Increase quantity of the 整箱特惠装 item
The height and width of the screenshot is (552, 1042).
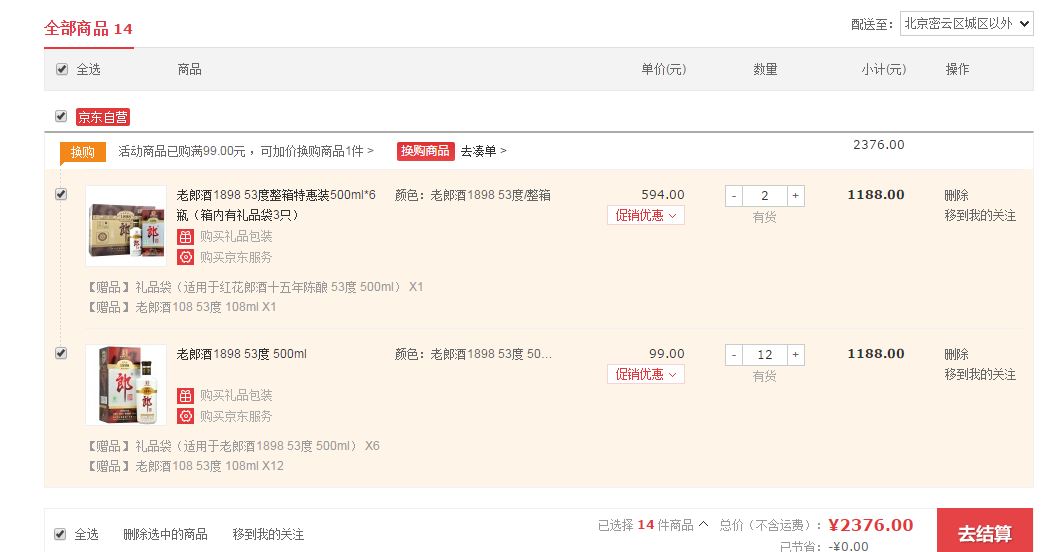click(795, 196)
